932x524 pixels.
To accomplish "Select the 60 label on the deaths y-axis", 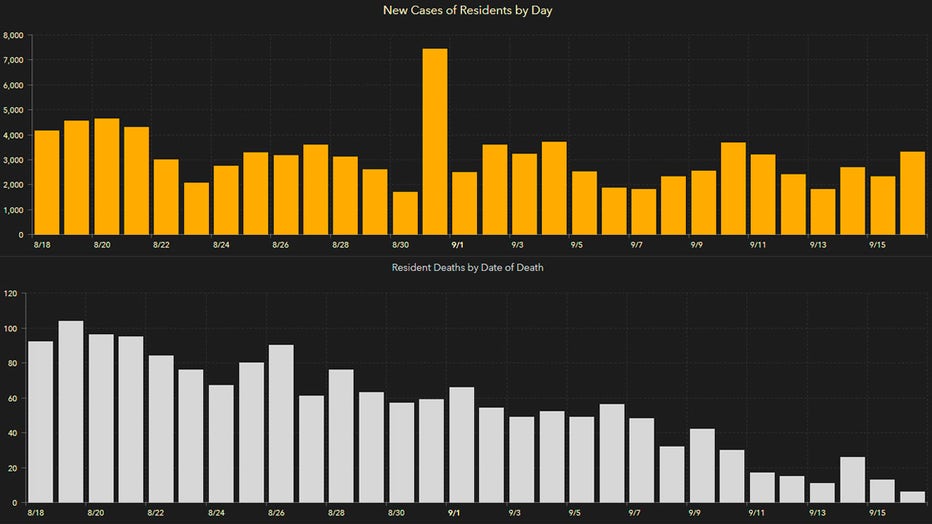I will (x=13, y=398).
